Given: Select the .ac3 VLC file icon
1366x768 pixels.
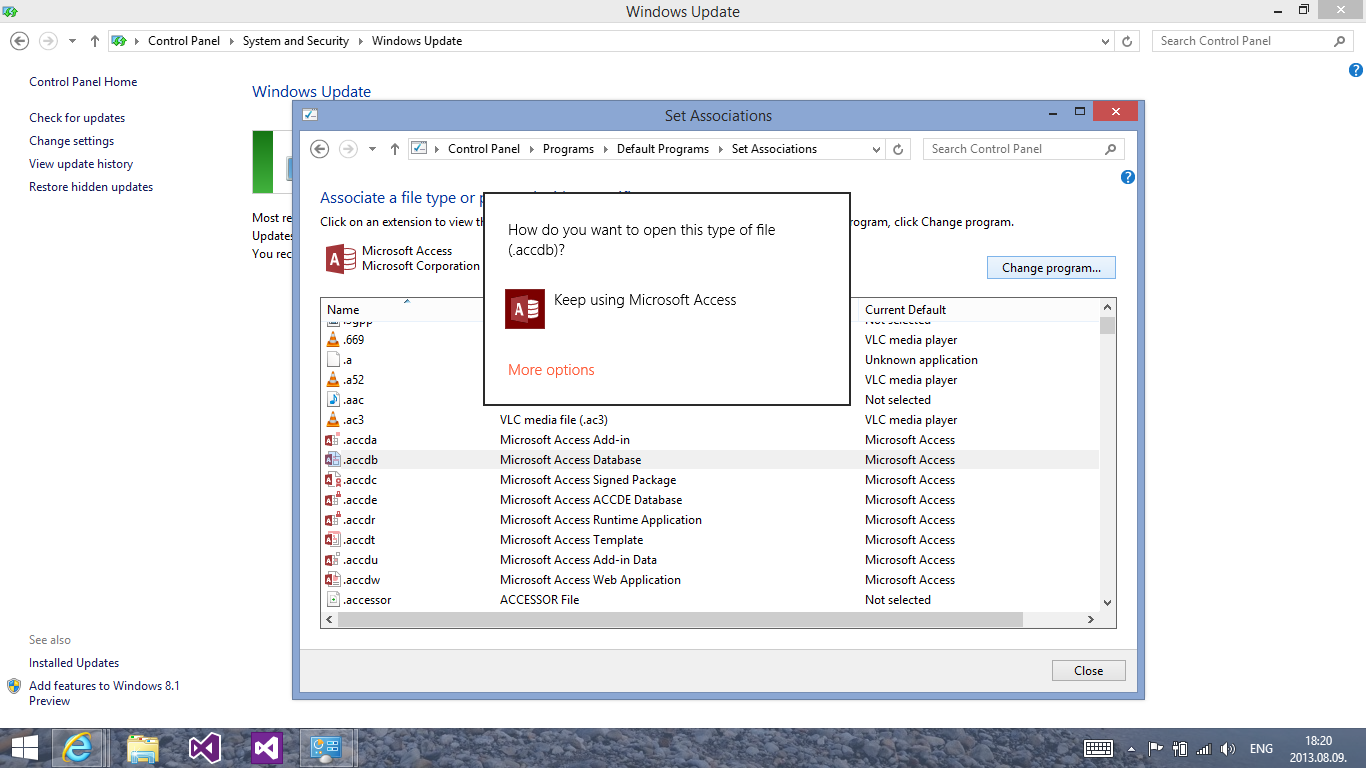Looking at the screenshot, I should [333, 420].
